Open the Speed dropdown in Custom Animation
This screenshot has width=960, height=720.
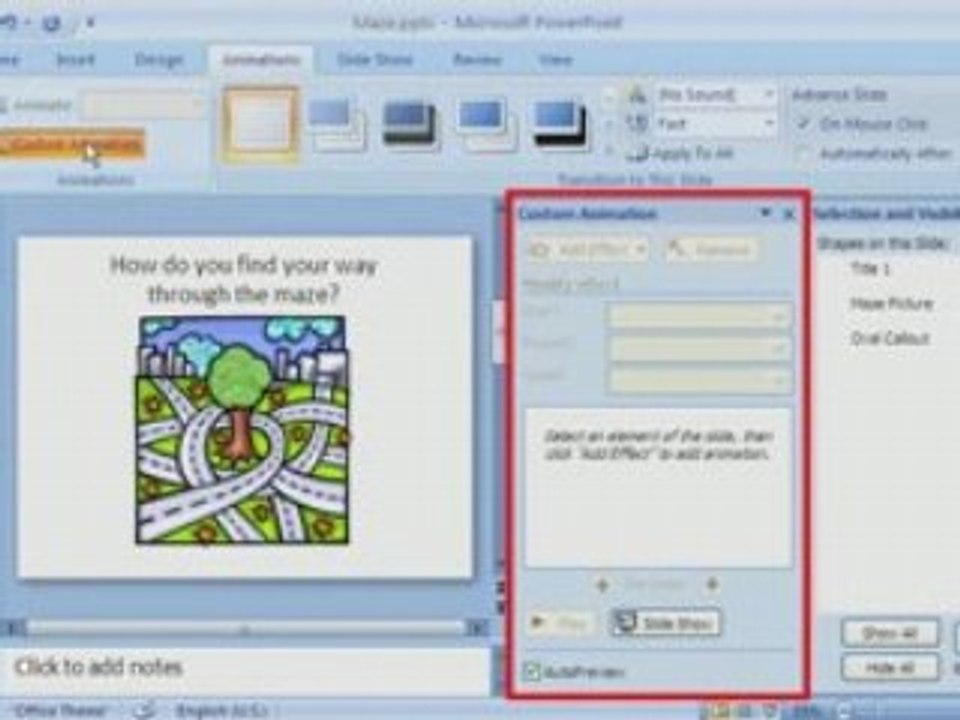pyautogui.click(x=700, y=381)
